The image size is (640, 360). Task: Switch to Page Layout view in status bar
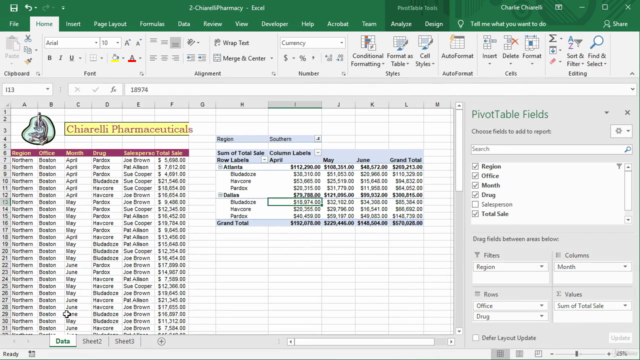click(519, 353)
